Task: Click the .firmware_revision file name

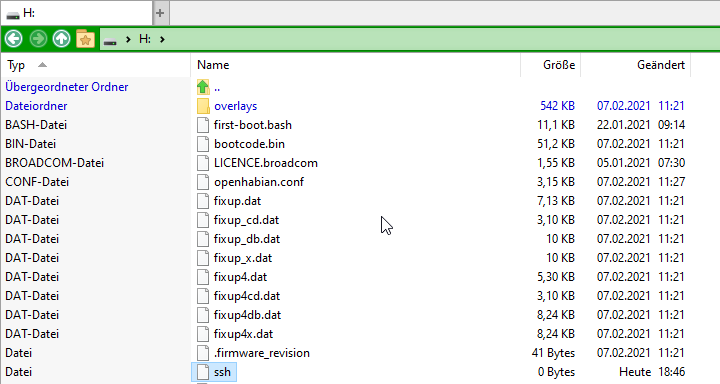Action: tap(262, 353)
